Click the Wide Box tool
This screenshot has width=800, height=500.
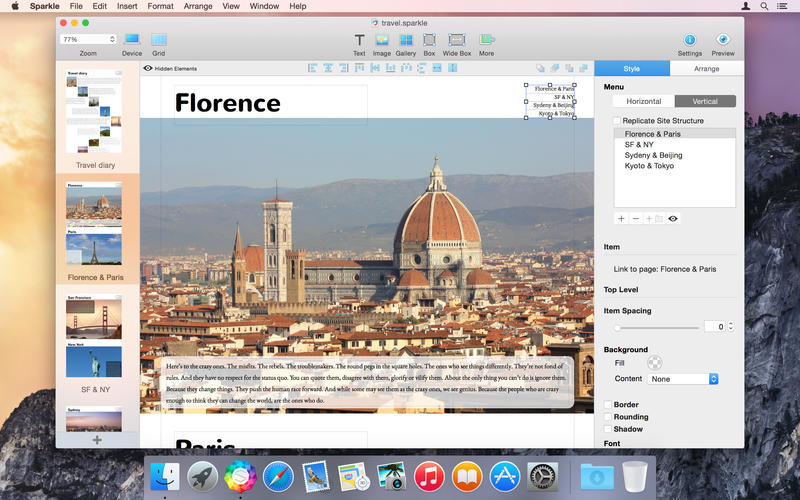click(x=457, y=40)
